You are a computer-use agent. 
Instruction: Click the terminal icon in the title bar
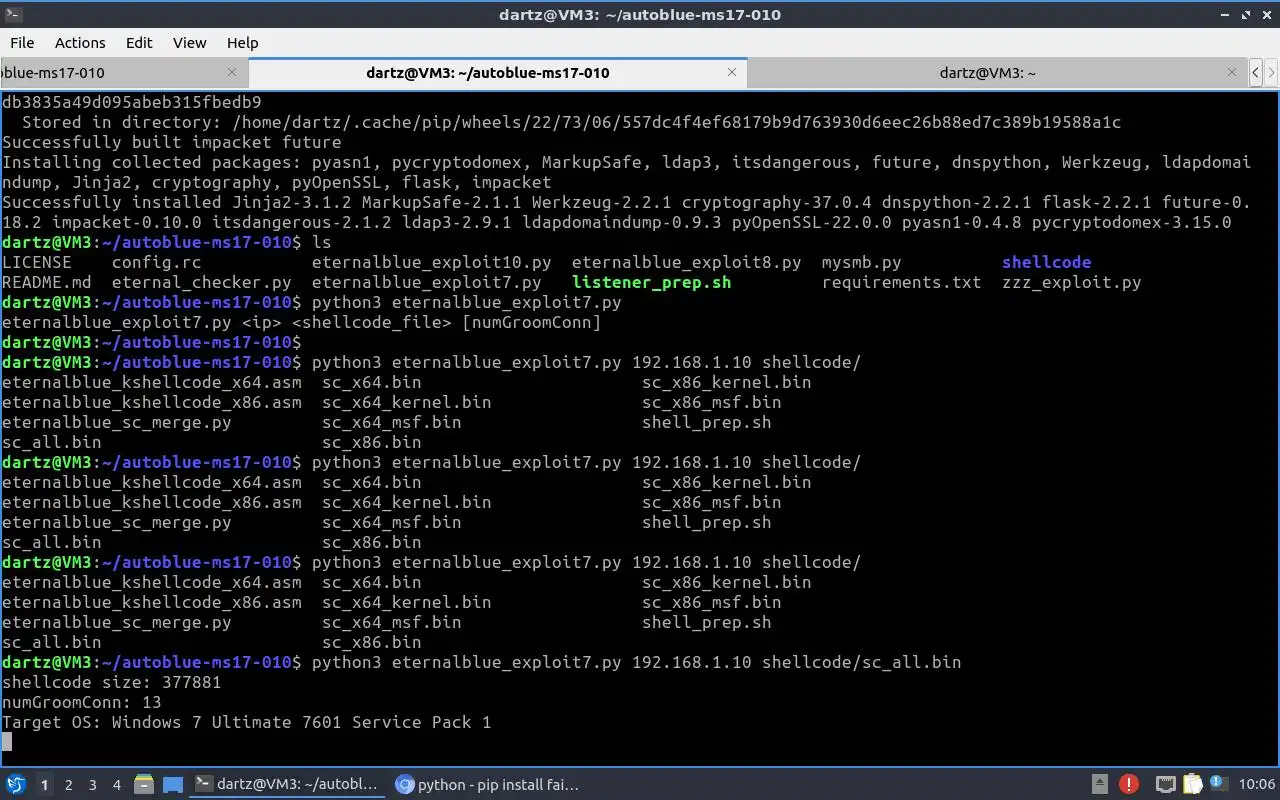(x=13, y=14)
